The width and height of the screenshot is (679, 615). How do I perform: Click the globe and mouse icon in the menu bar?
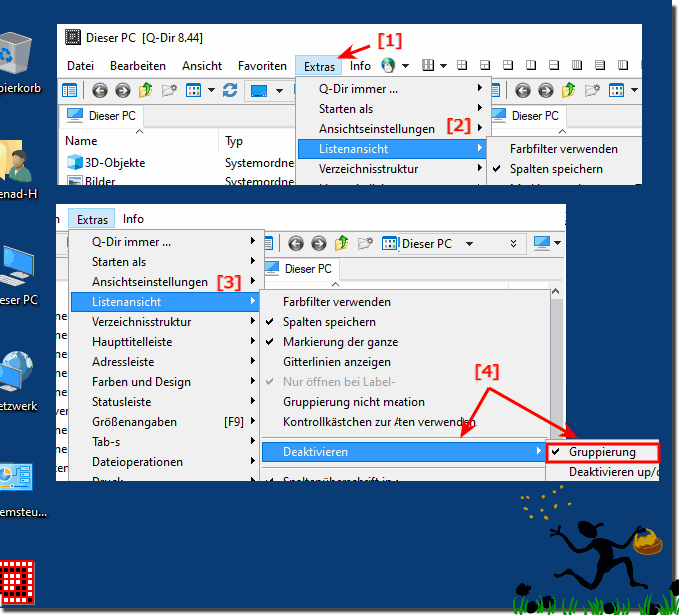pyautogui.click(x=388, y=65)
